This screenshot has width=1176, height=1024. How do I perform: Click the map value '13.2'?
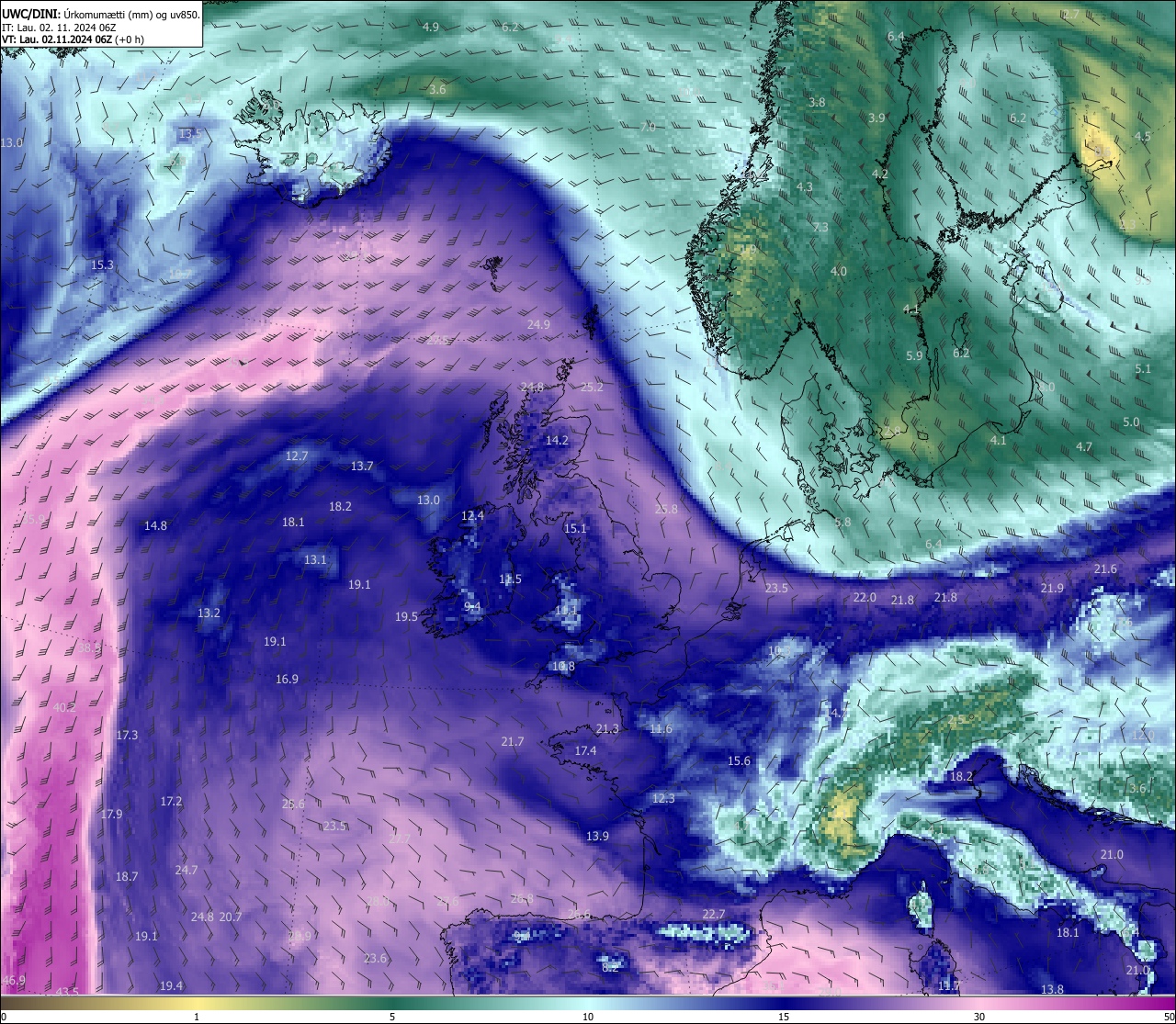[x=209, y=613]
